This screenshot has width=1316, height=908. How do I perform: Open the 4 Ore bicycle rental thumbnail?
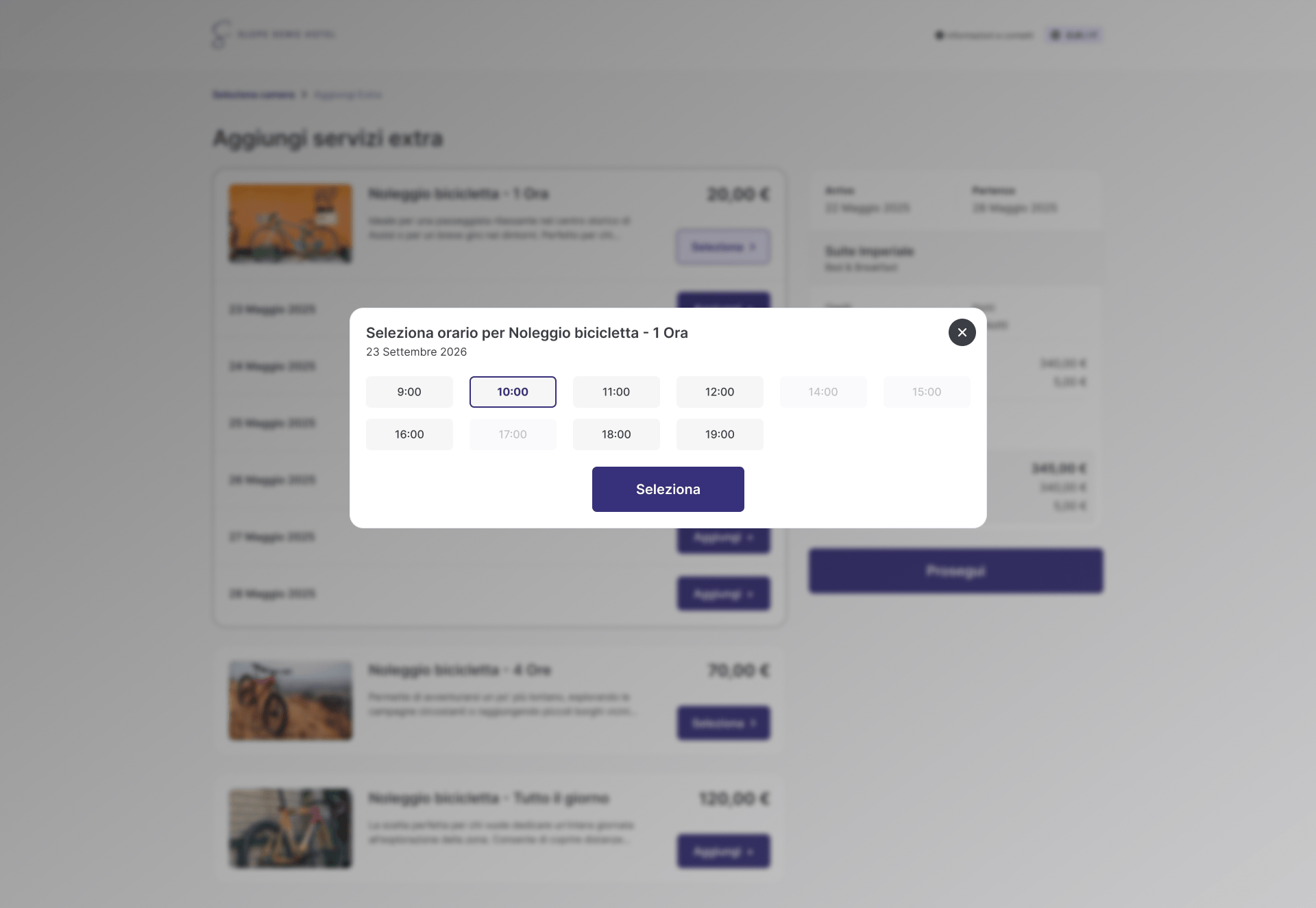(291, 700)
